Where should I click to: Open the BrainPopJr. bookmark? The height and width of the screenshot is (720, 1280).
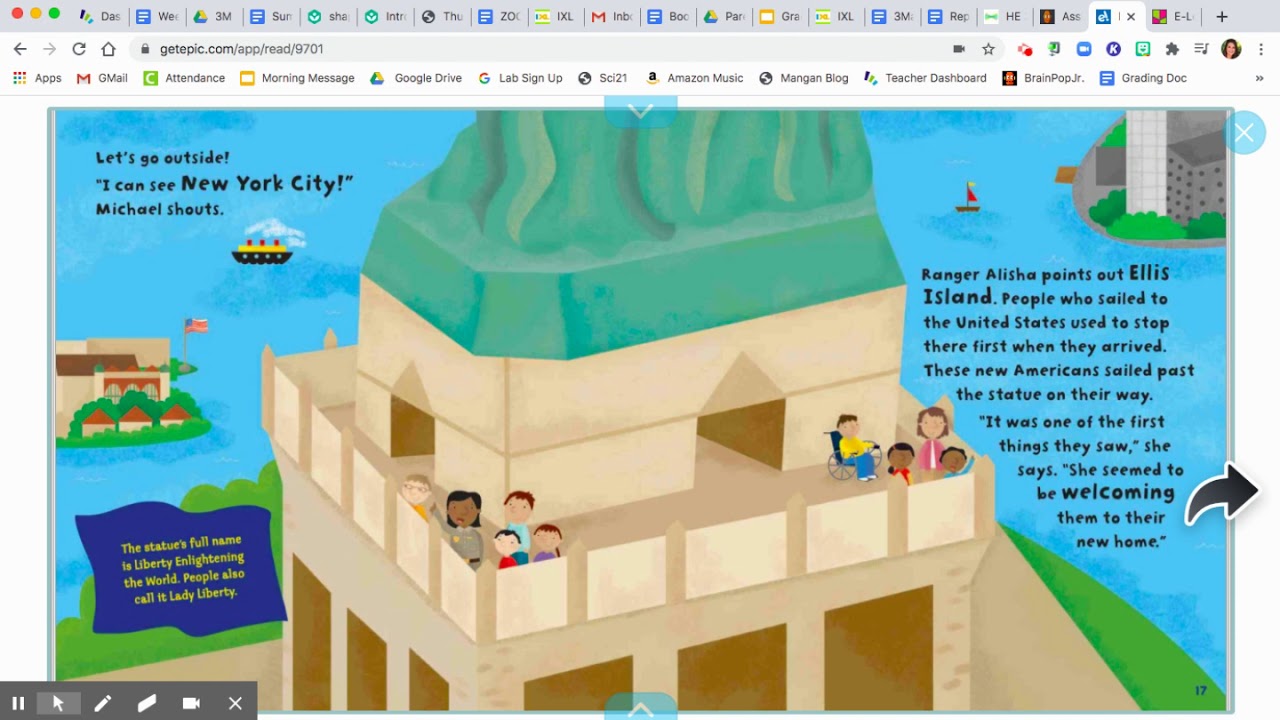tap(1044, 78)
